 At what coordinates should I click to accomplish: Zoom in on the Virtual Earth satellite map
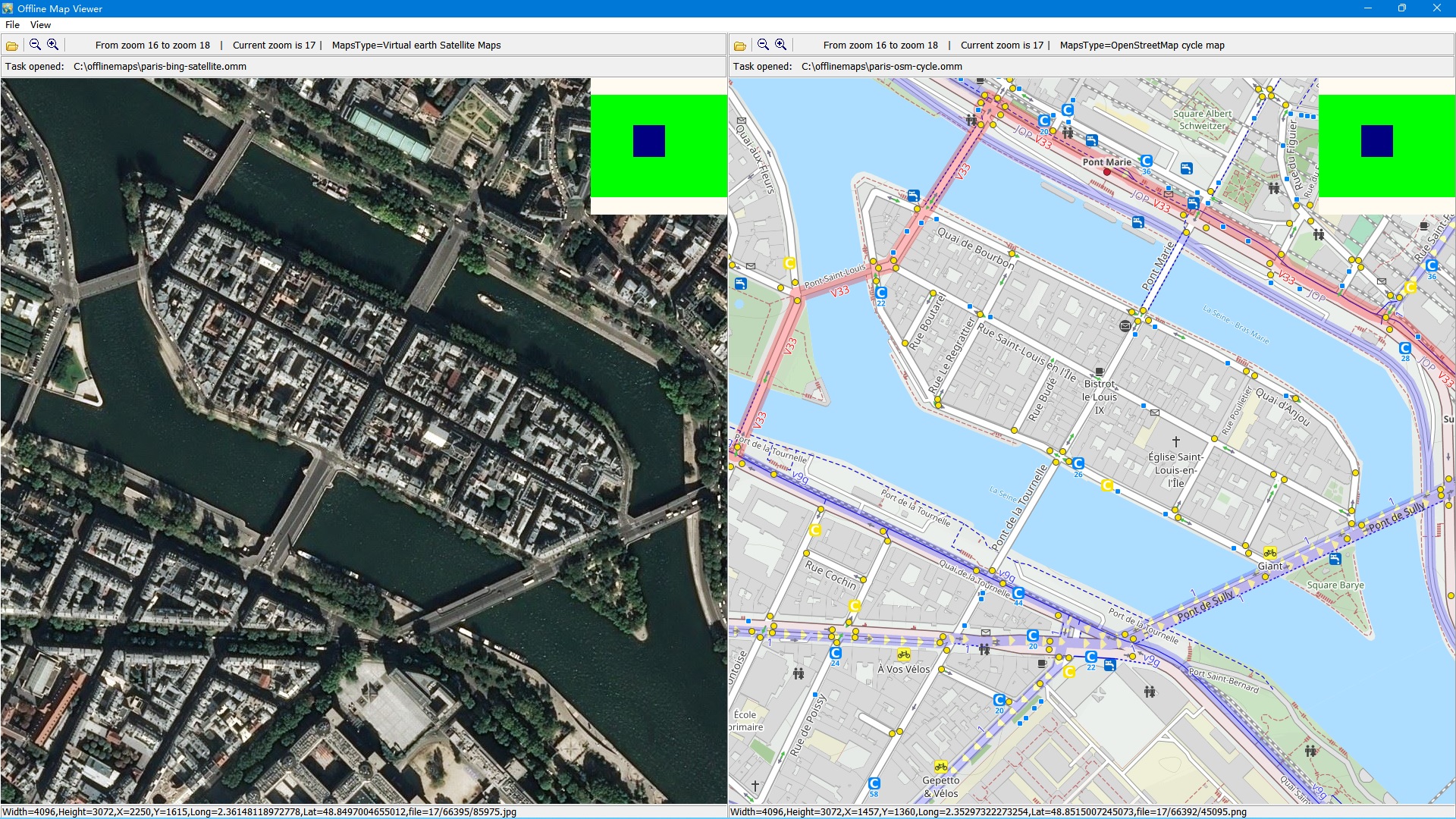52,45
